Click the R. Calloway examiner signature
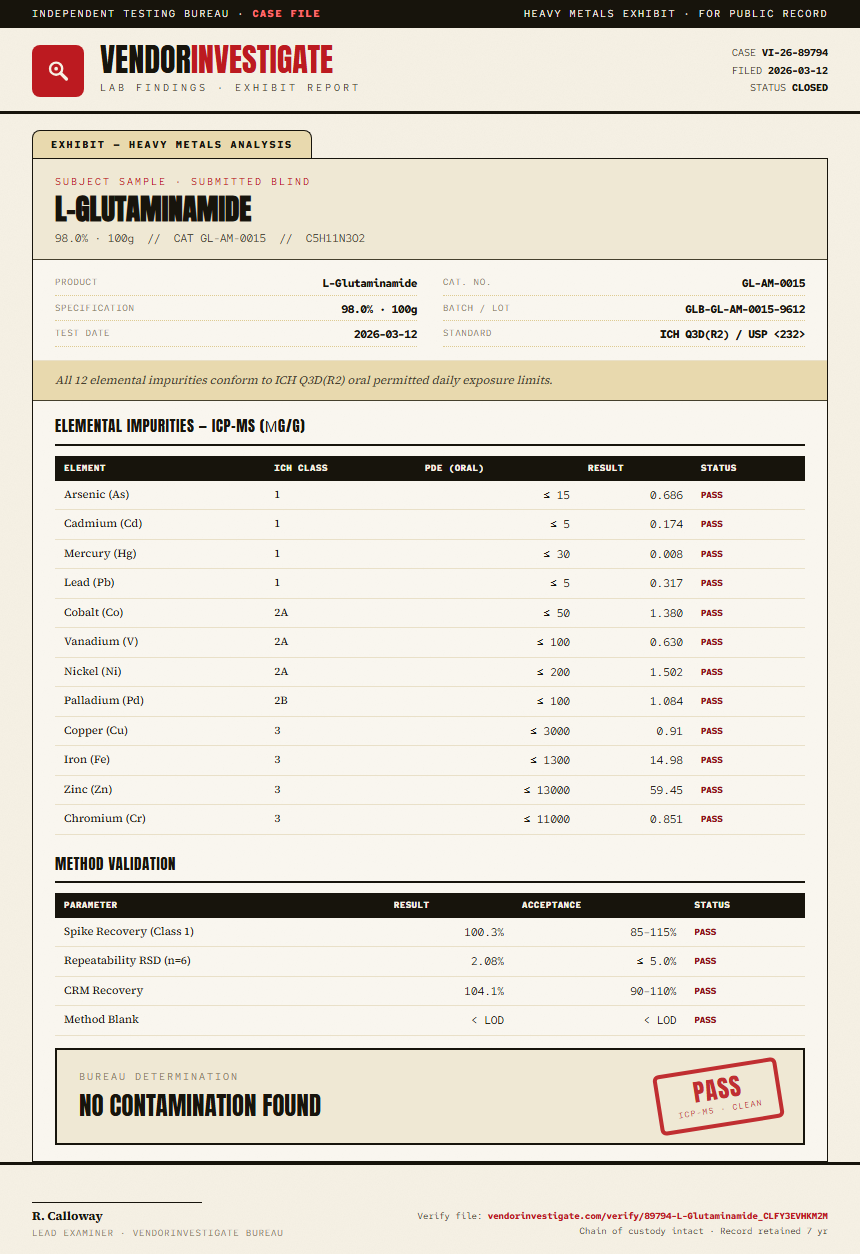Viewport: 860px width, 1254px height. pos(67,1216)
